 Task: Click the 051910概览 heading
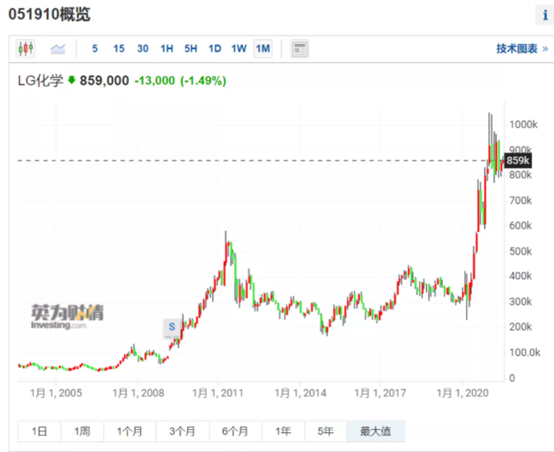(49, 14)
